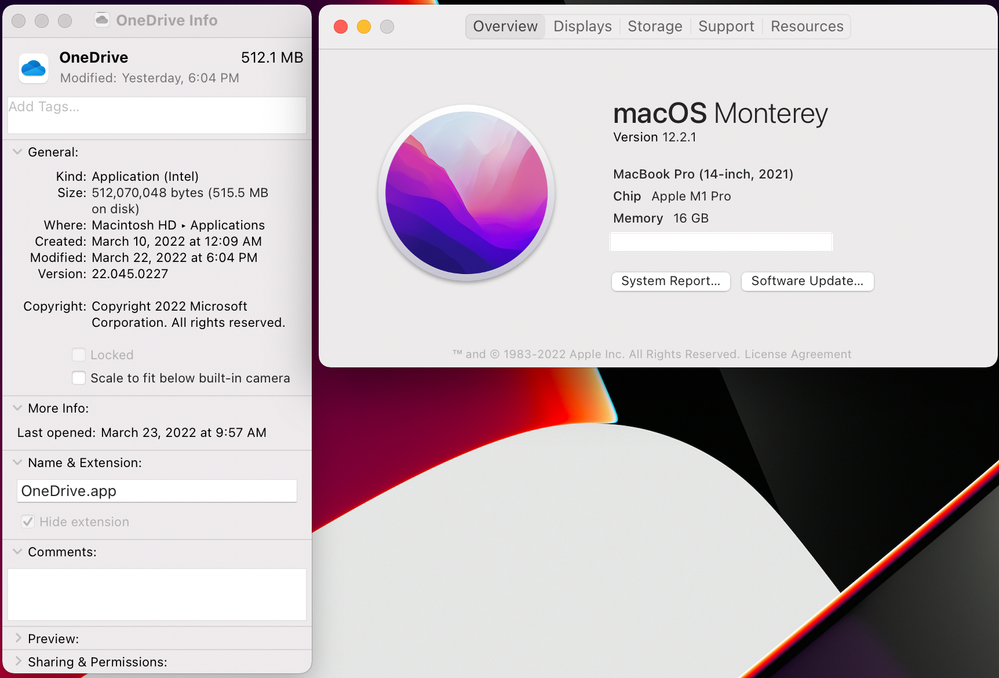The image size is (999, 678).
Task: Enable Scale to fit below built-in camera
Action: 78,378
